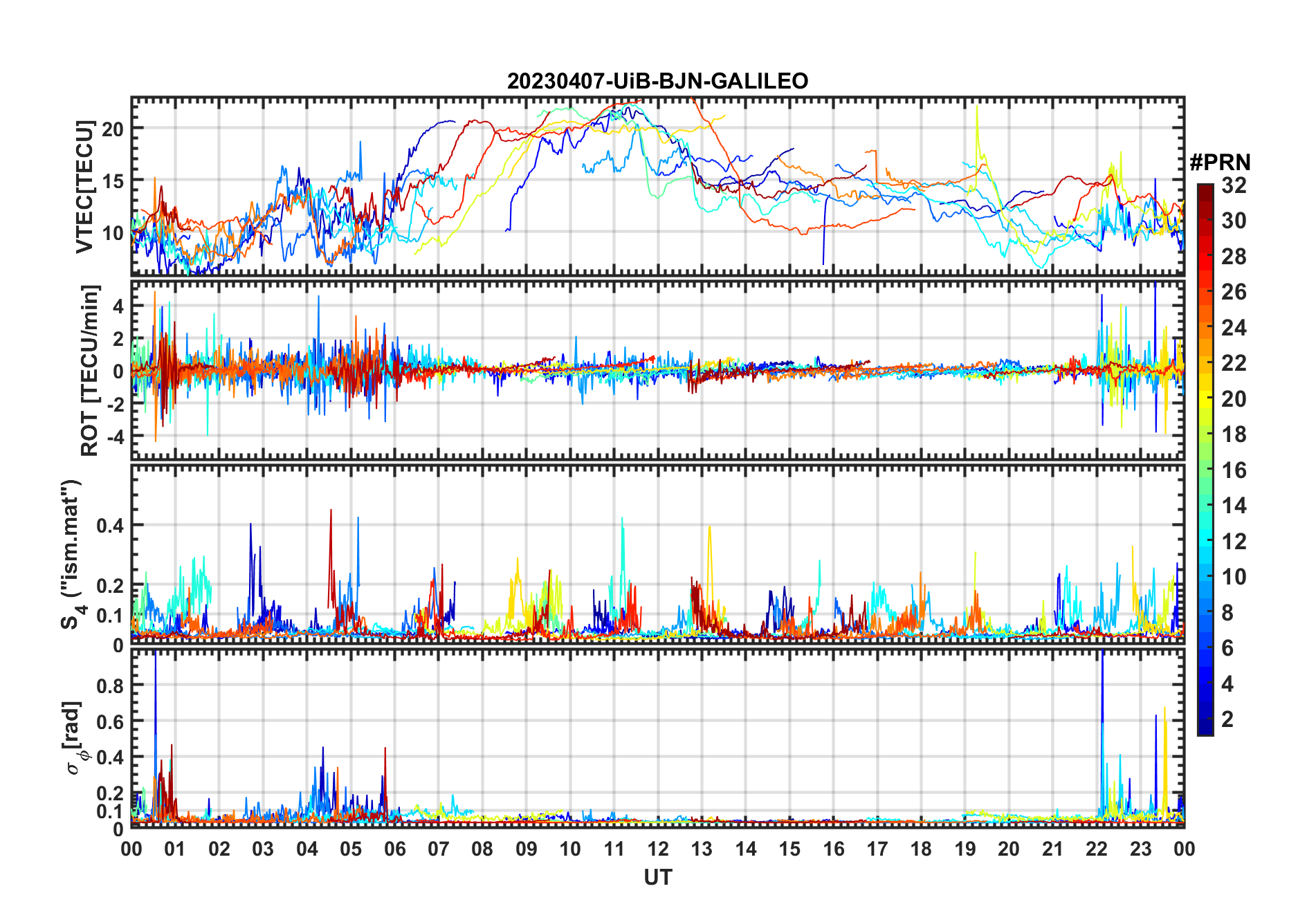
Task: Select colorbar tick label 32
Action: pyautogui.click(x=1234, y=185)
